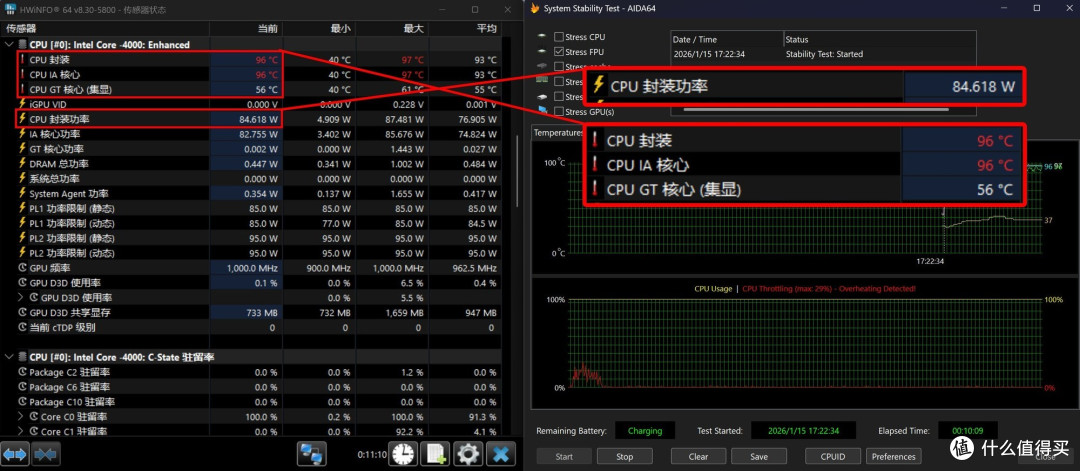
Task: Tick the Stress cache checkbox
Action: click(559, 67)
